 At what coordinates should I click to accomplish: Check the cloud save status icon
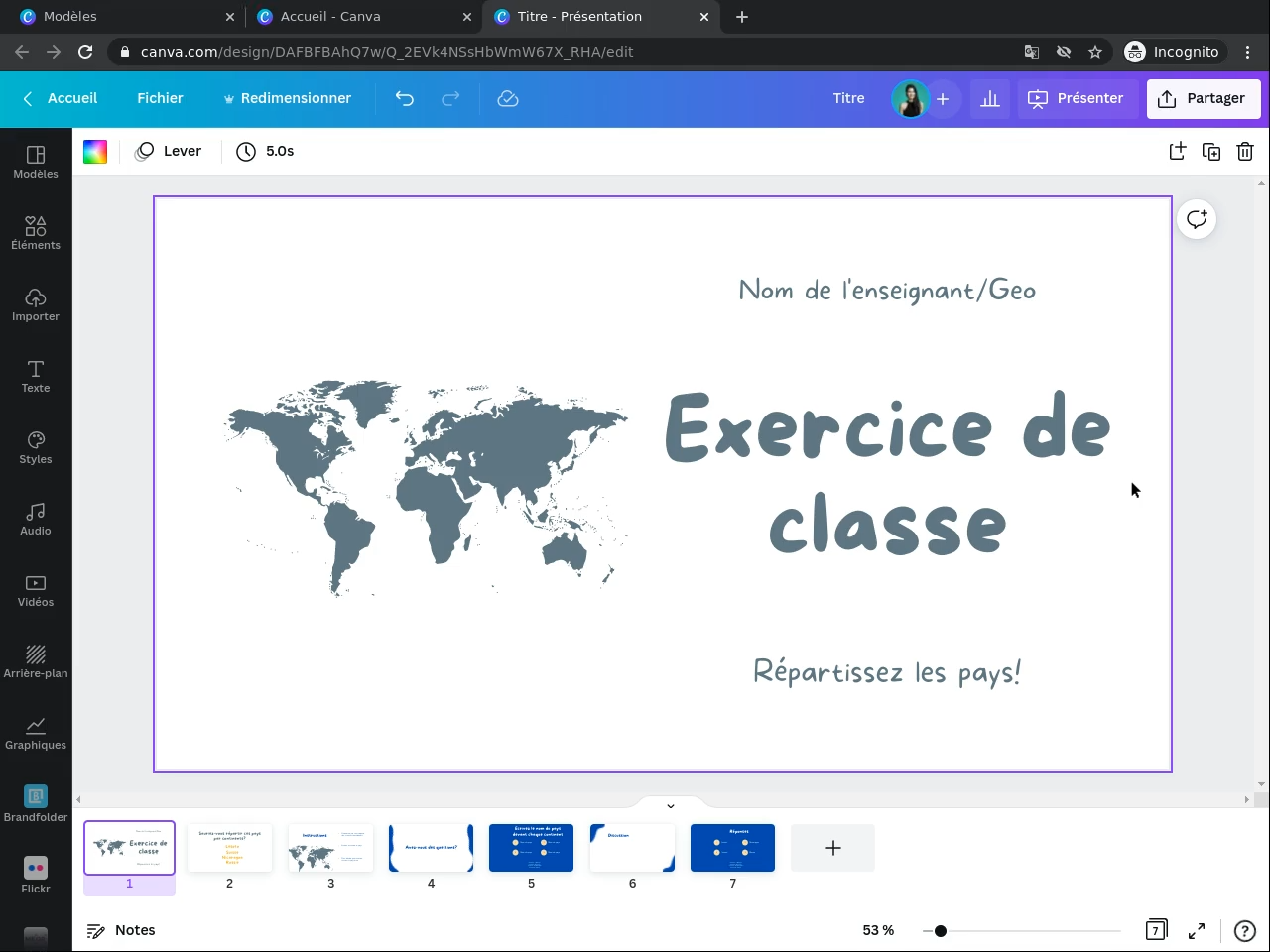(x=508, y=98)
